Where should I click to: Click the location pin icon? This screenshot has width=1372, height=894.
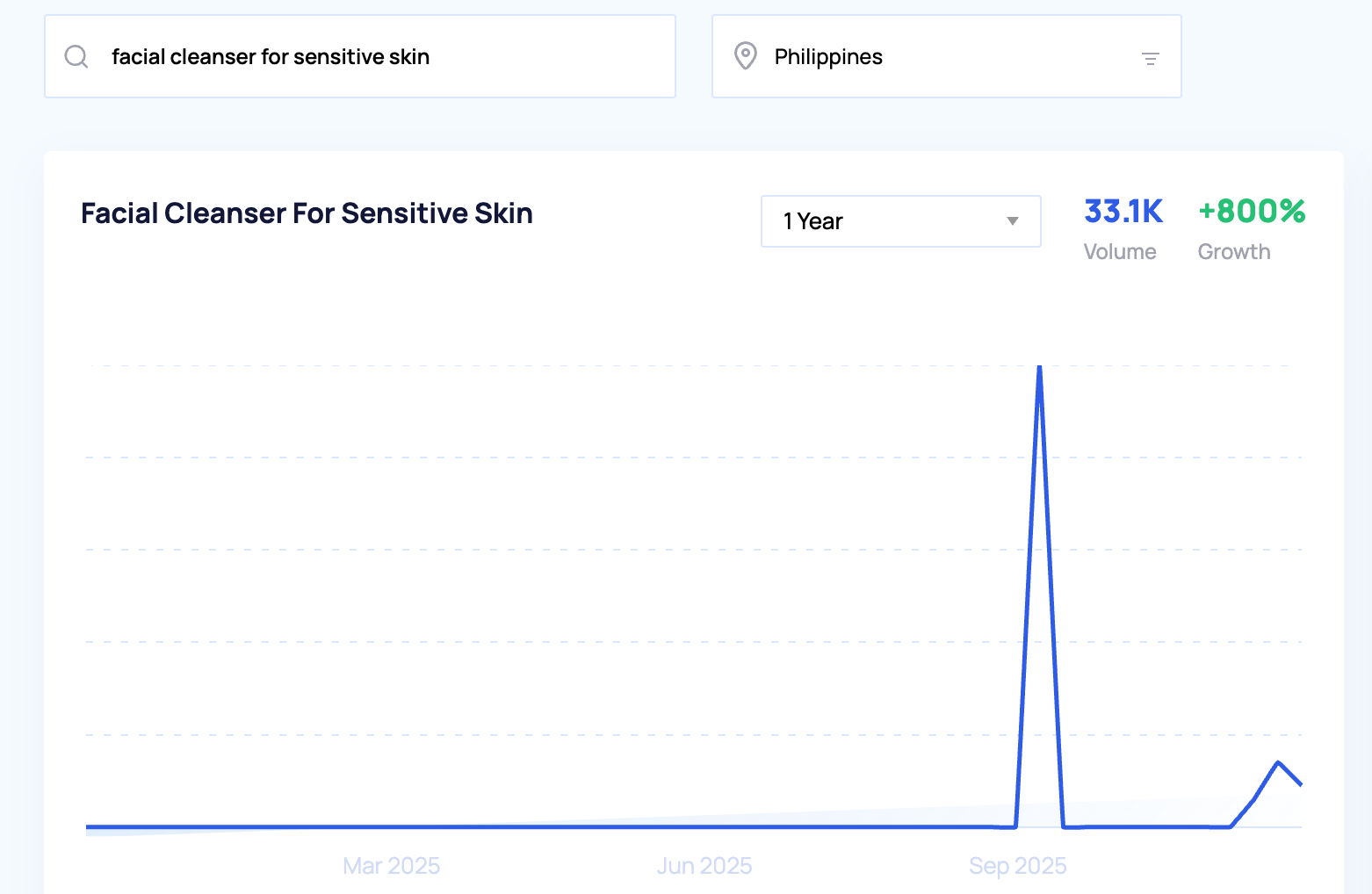[745, 56]
